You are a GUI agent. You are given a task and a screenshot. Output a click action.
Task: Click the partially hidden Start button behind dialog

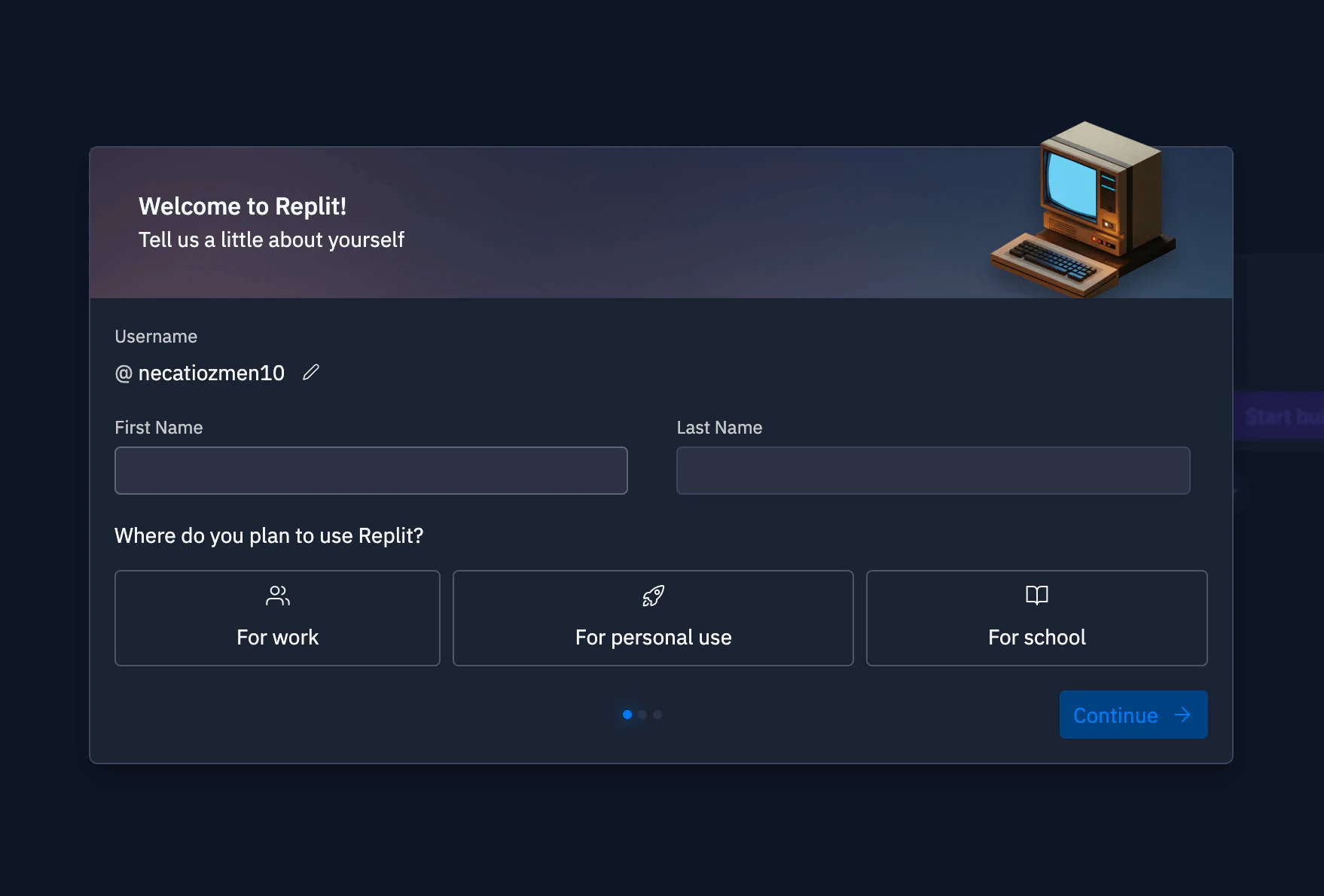pyautogui.click(x=1279, y=416)
